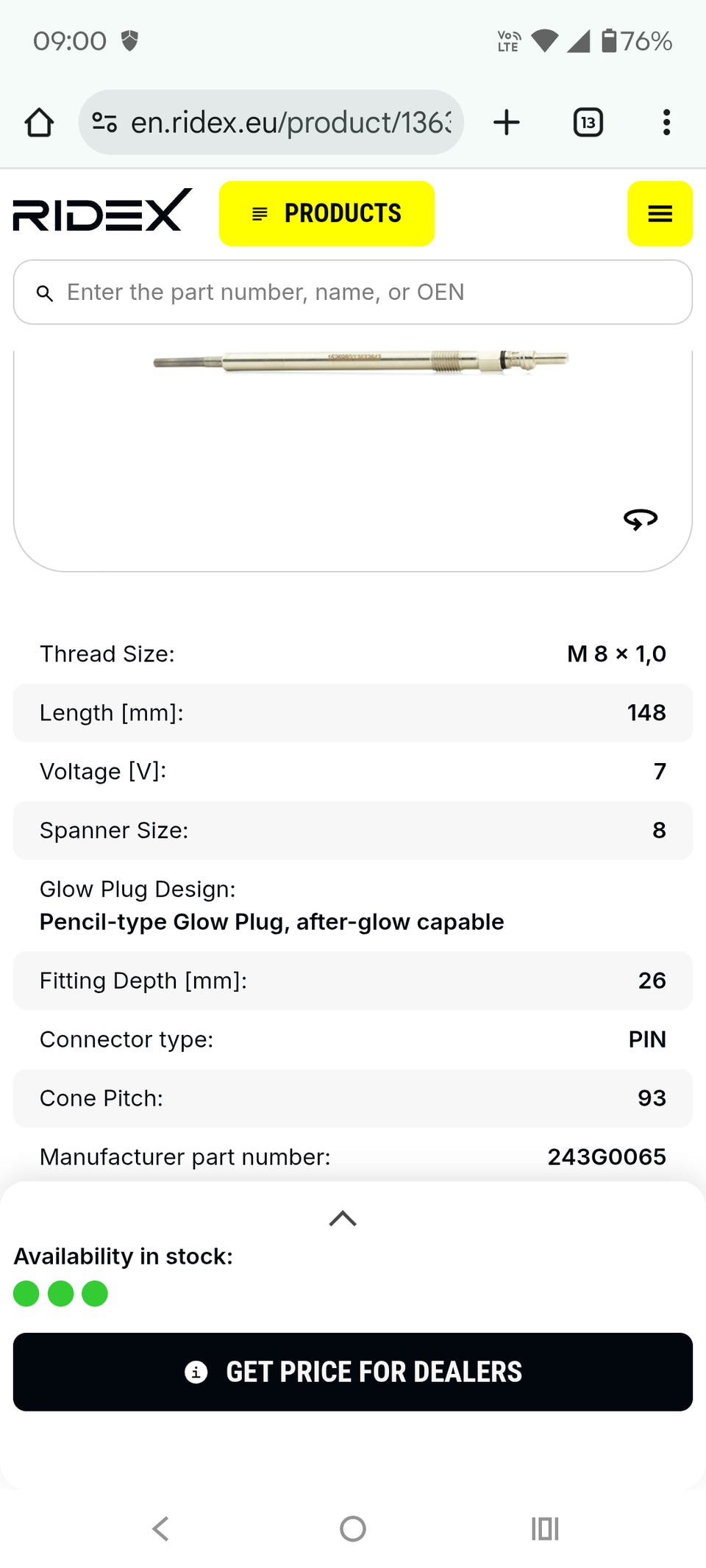Click GET PRICE FOR DEALERS button
The image size is (706, 1568).
point(353,1372)
